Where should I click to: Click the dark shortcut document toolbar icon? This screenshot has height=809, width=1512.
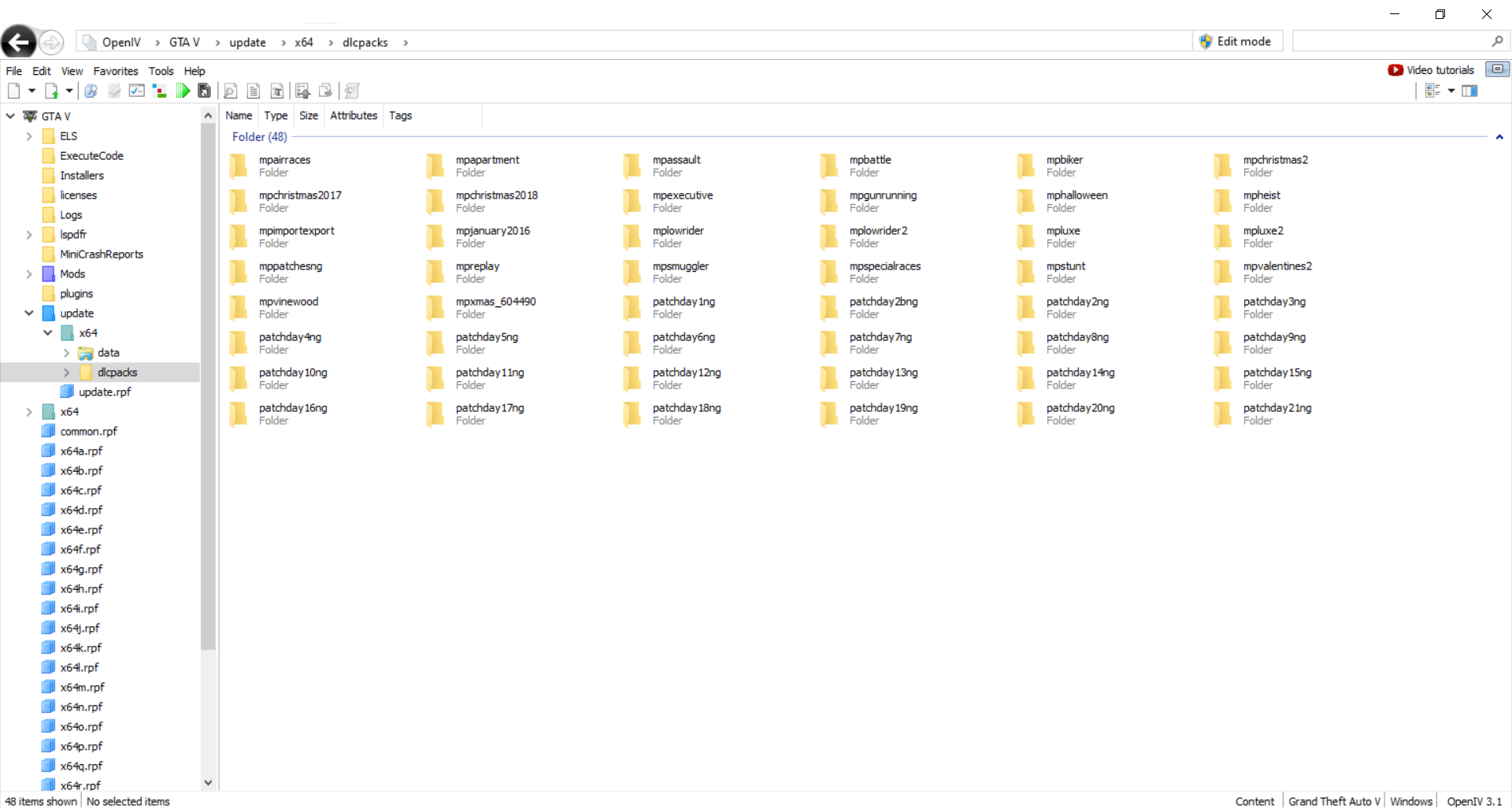[205, 91]
